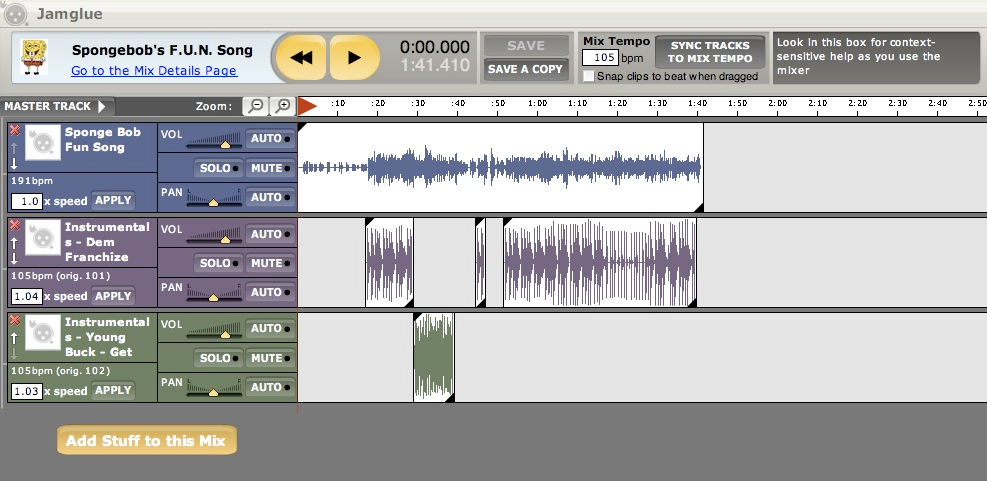
Task: Solo the Young Buck track
Action: click(218, 358)
